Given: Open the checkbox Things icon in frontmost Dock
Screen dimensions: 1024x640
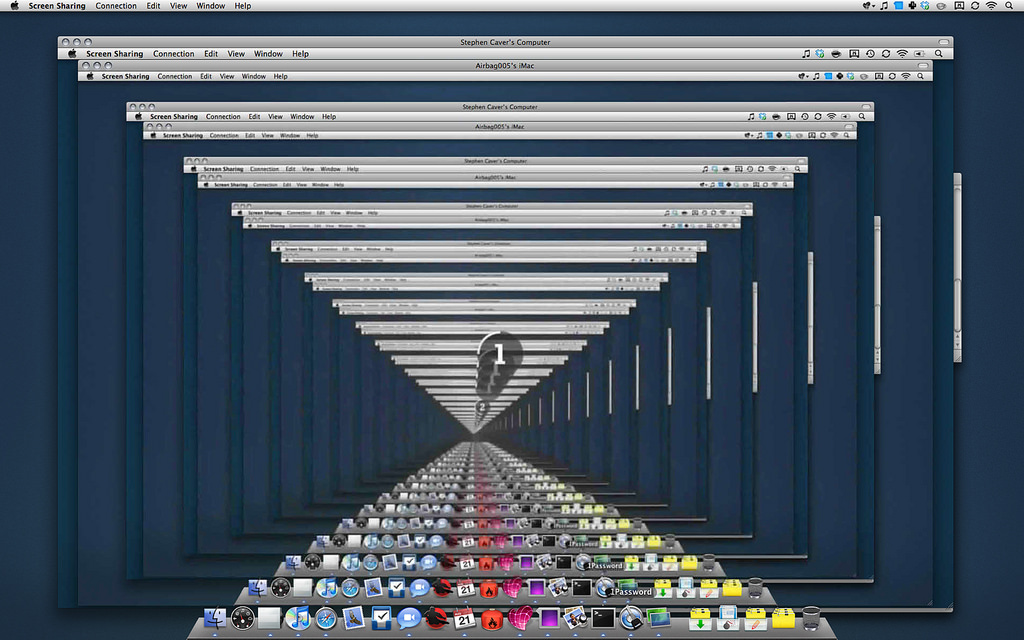Looking at the screenshot, I should [x=381, y=617].
